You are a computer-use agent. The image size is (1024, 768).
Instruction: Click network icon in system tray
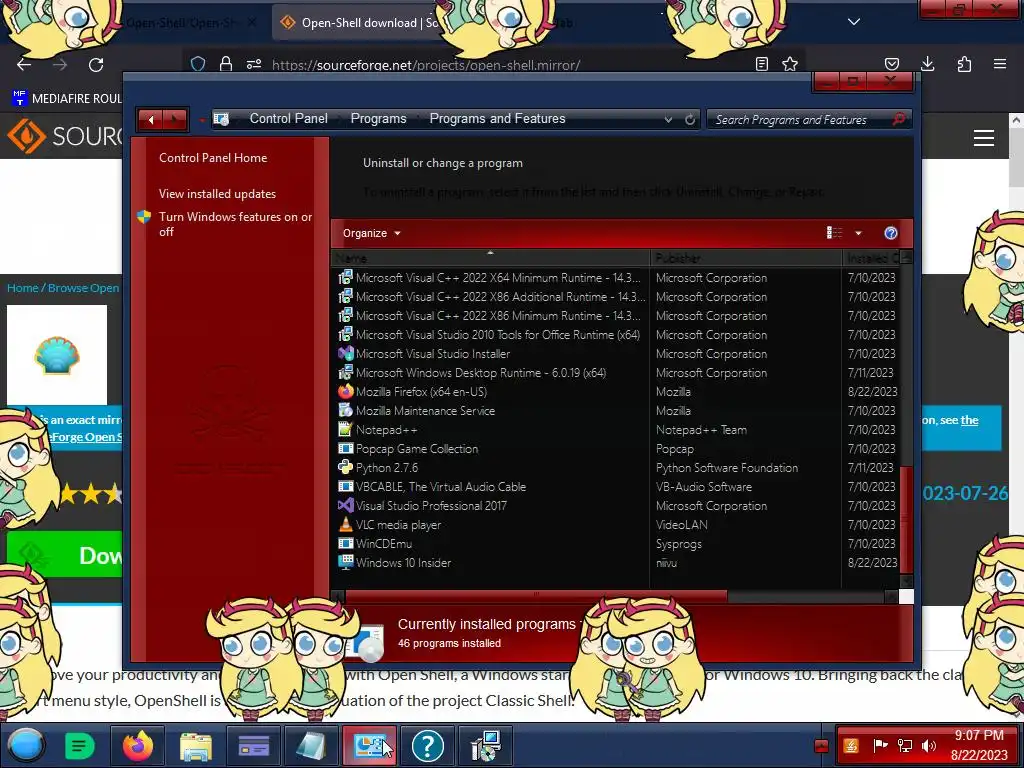point(905,745)
